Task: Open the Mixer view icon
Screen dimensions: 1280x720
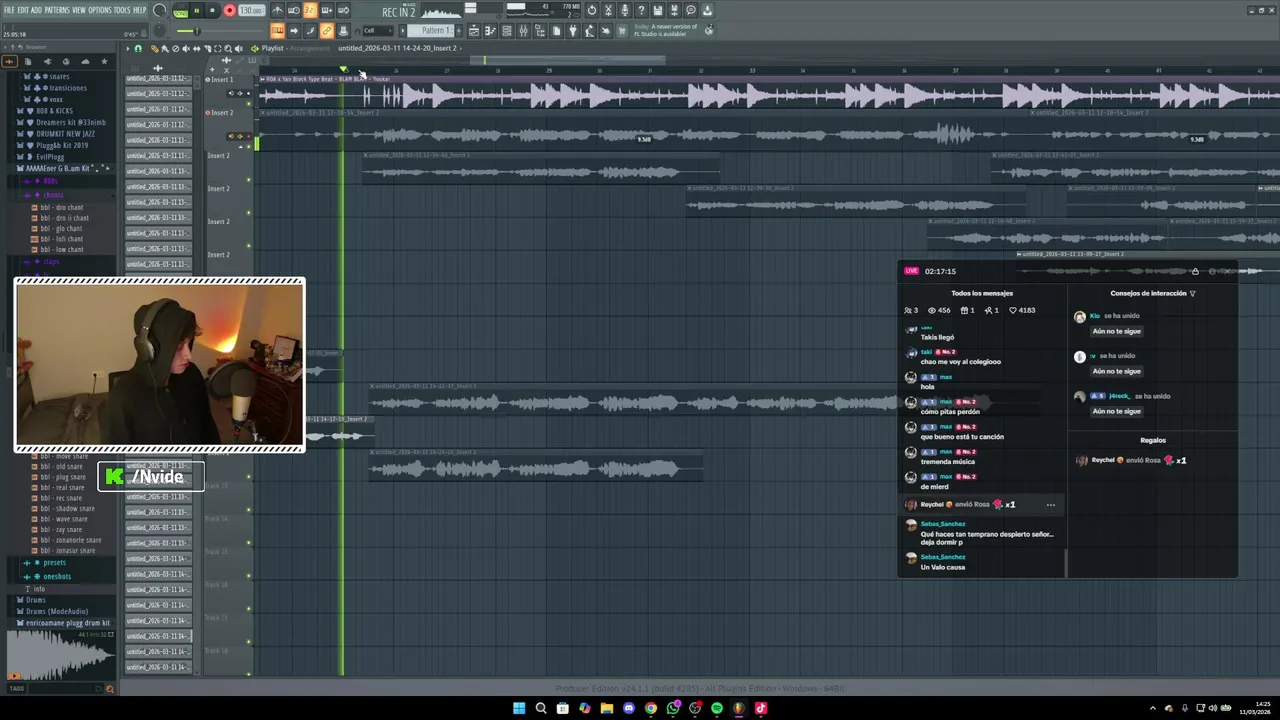Action: pos(523,31)
